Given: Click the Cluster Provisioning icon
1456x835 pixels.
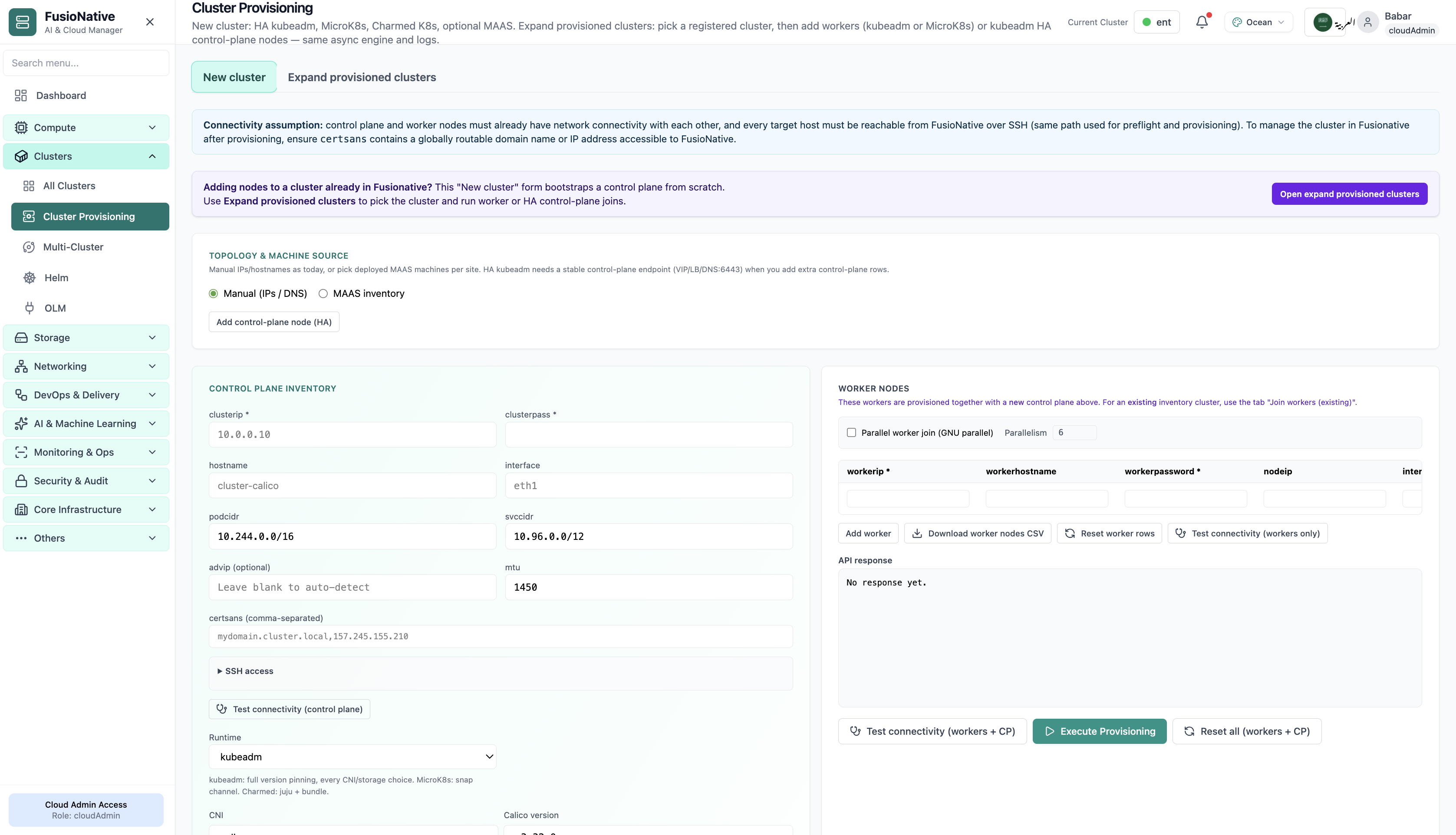Looking at the screenshot, I should point(29,216).
